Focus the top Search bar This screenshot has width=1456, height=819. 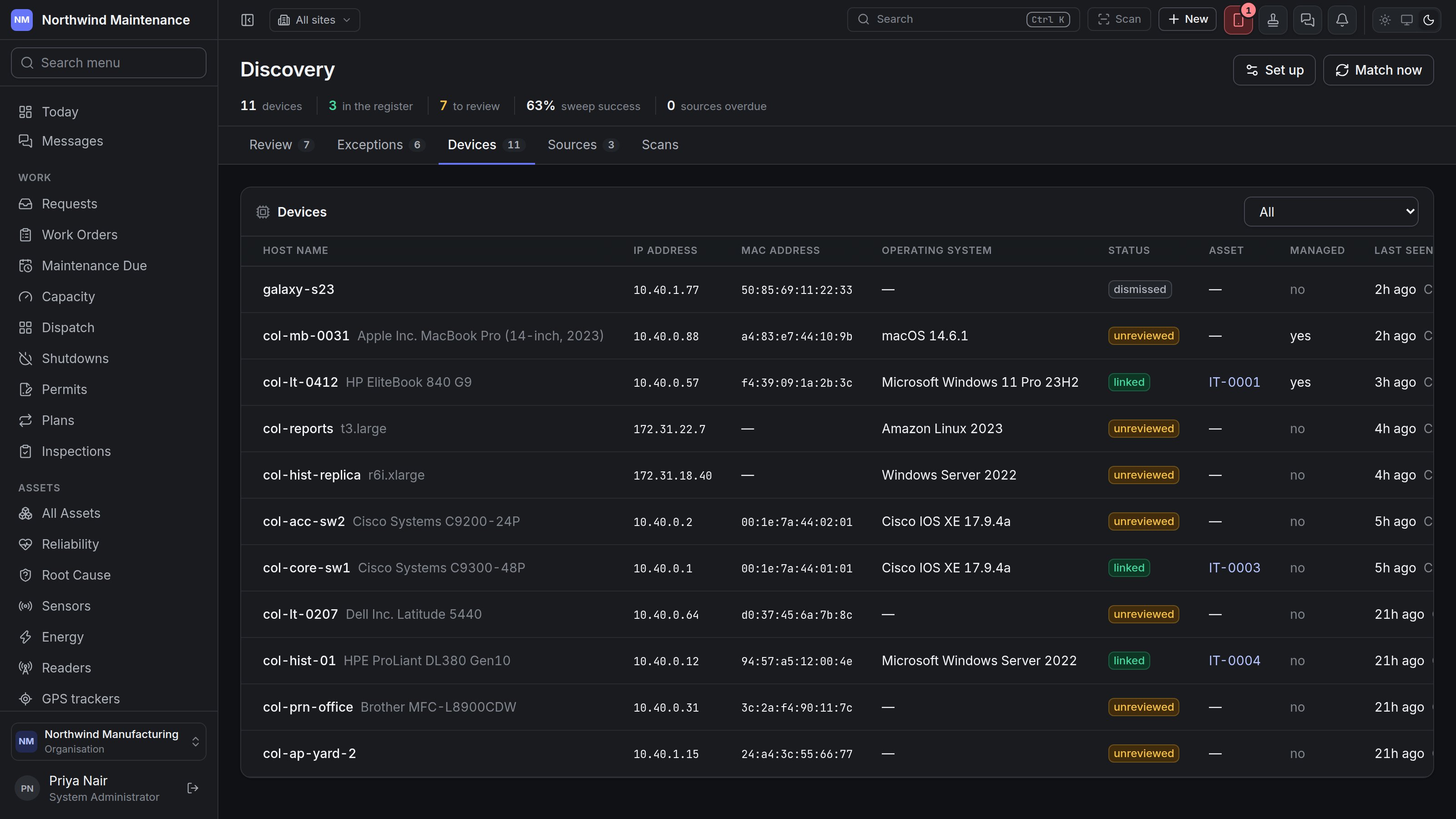click(x=963, y=19)
